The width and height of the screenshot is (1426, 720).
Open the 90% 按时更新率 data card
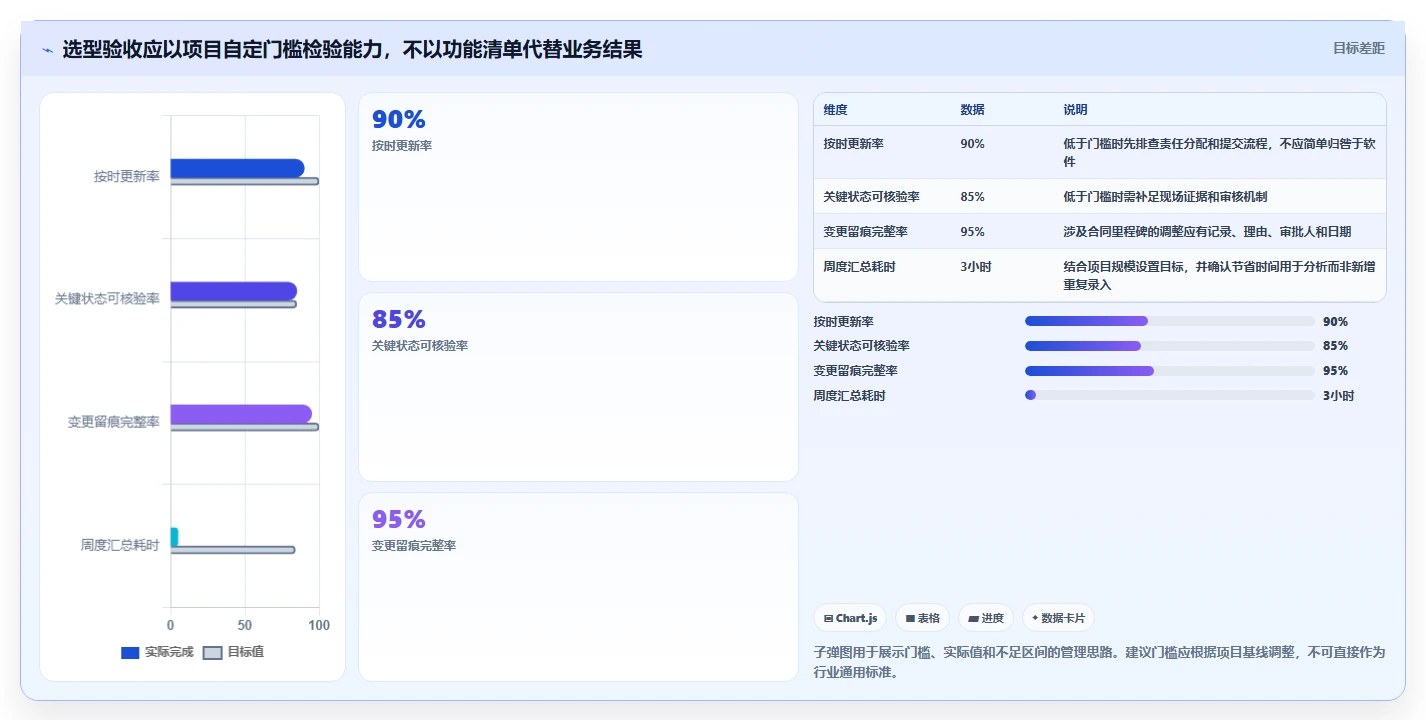[578, 187]
